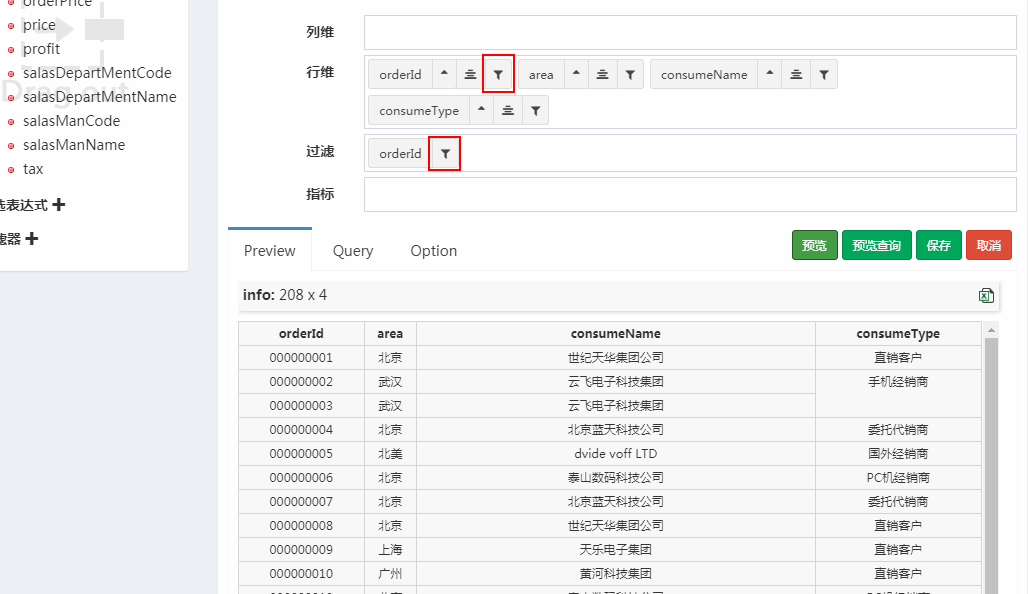Open the filter for the consumeName dimension

pyautogui.click(x=824, y=74)
